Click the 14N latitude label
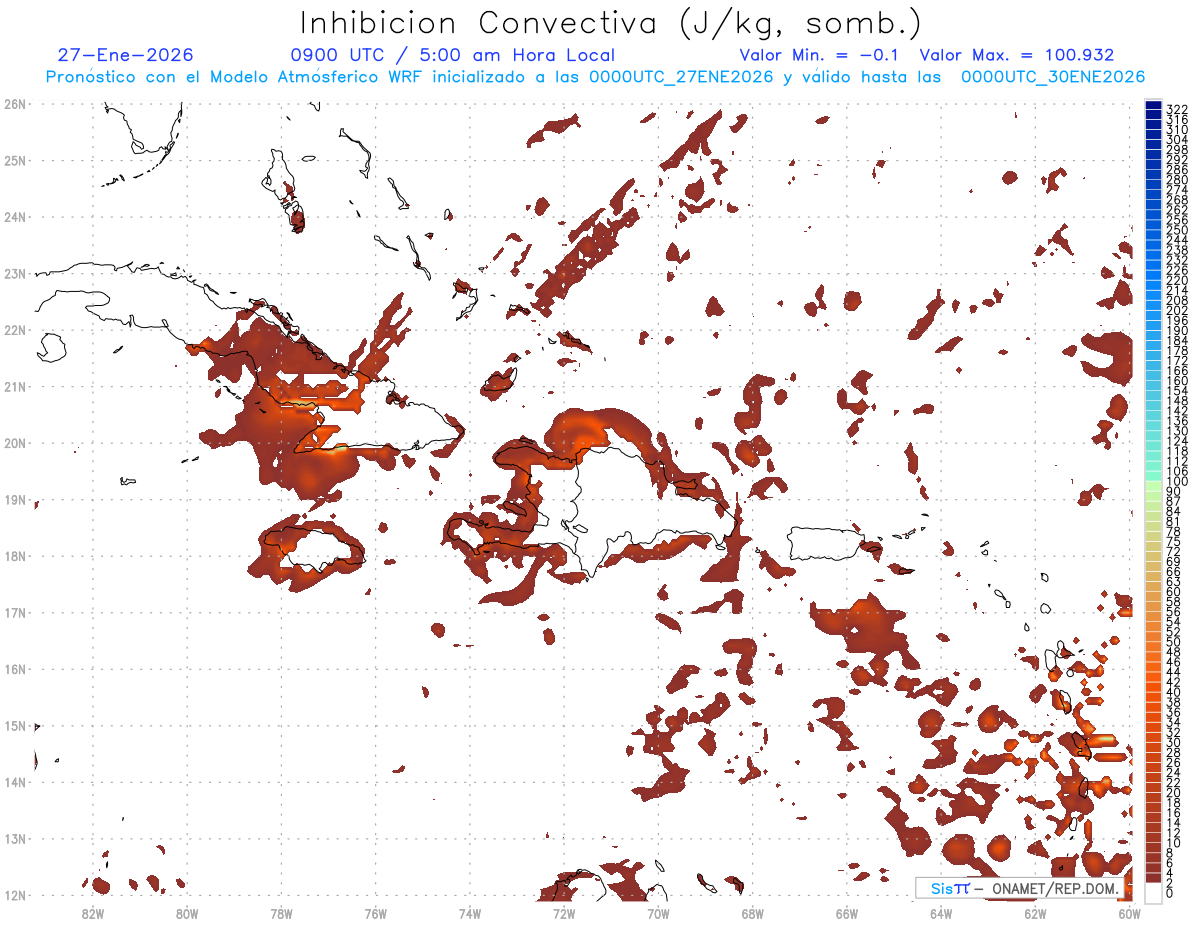The image size is (1200, 927). pyautogui.click(x=15, y=782)
